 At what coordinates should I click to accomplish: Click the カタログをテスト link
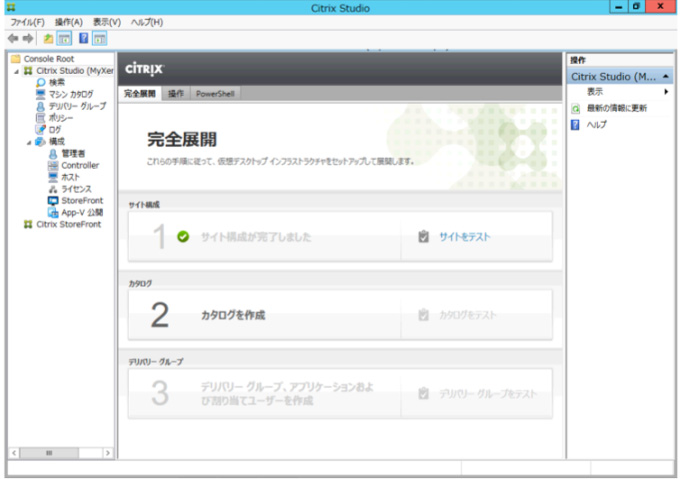point(468,315)
